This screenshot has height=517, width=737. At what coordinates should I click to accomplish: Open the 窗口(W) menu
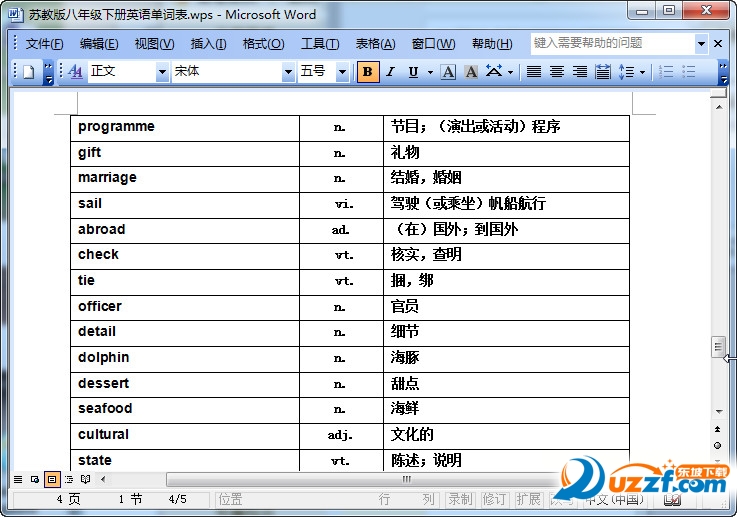[433, 44]
